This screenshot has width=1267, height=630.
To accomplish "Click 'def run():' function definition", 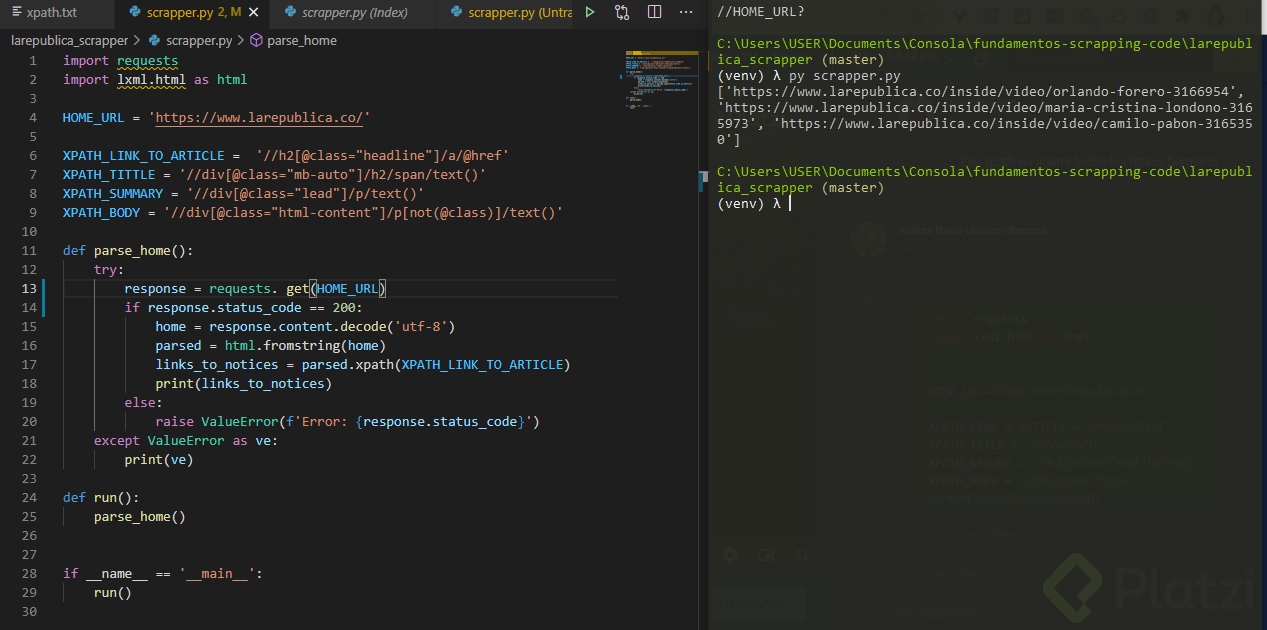I will click(x=101, y=498).
